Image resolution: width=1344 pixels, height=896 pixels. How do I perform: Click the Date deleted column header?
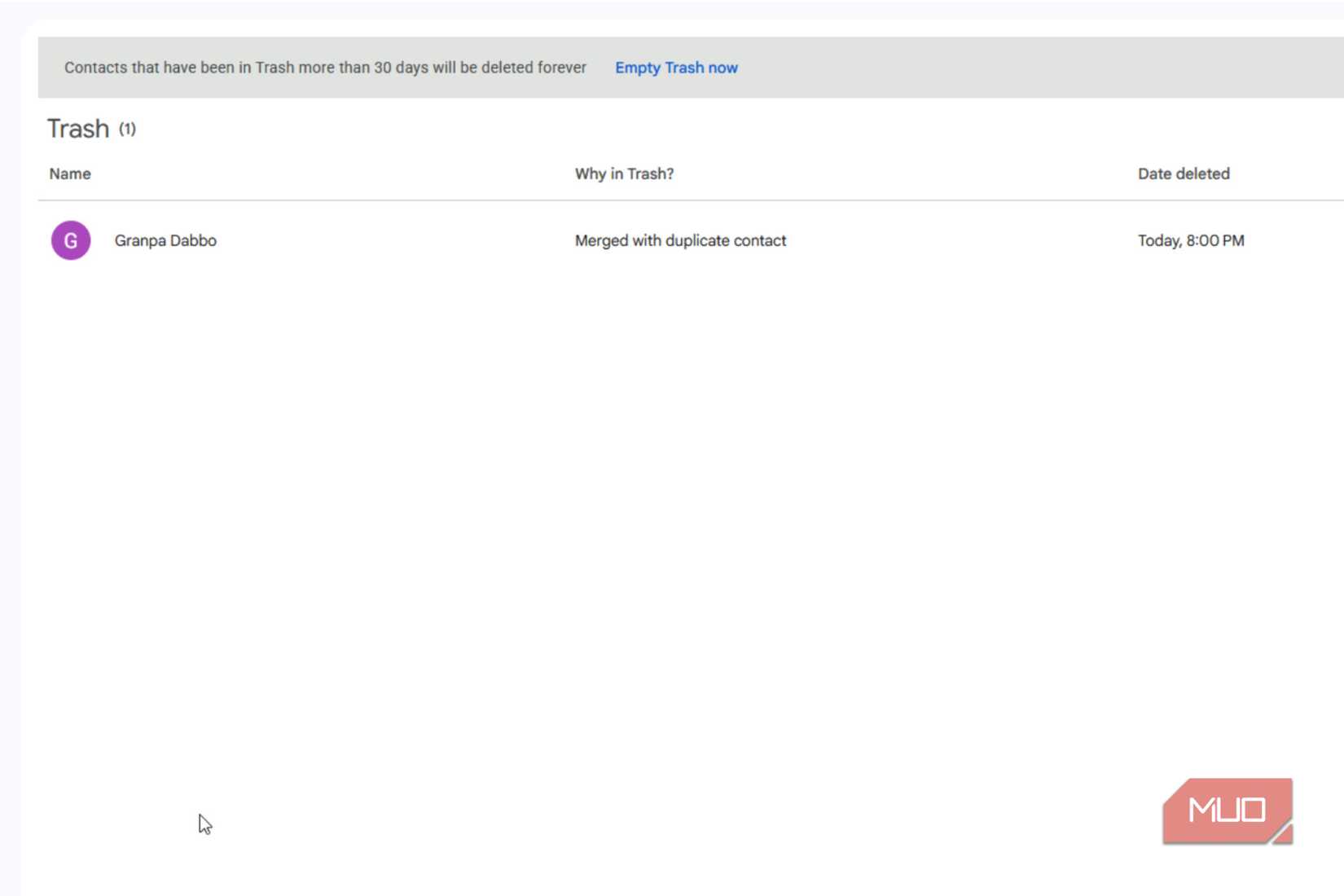(1184, 173)
